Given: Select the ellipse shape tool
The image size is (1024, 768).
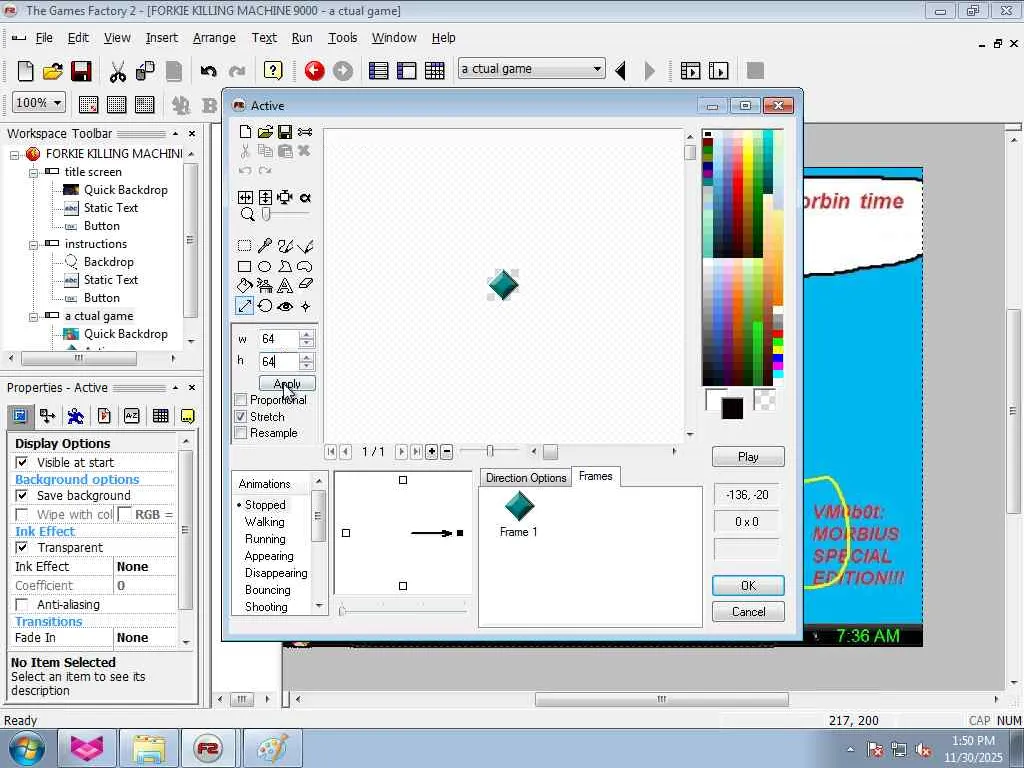Looking at the screenshot, I should 264,266.
